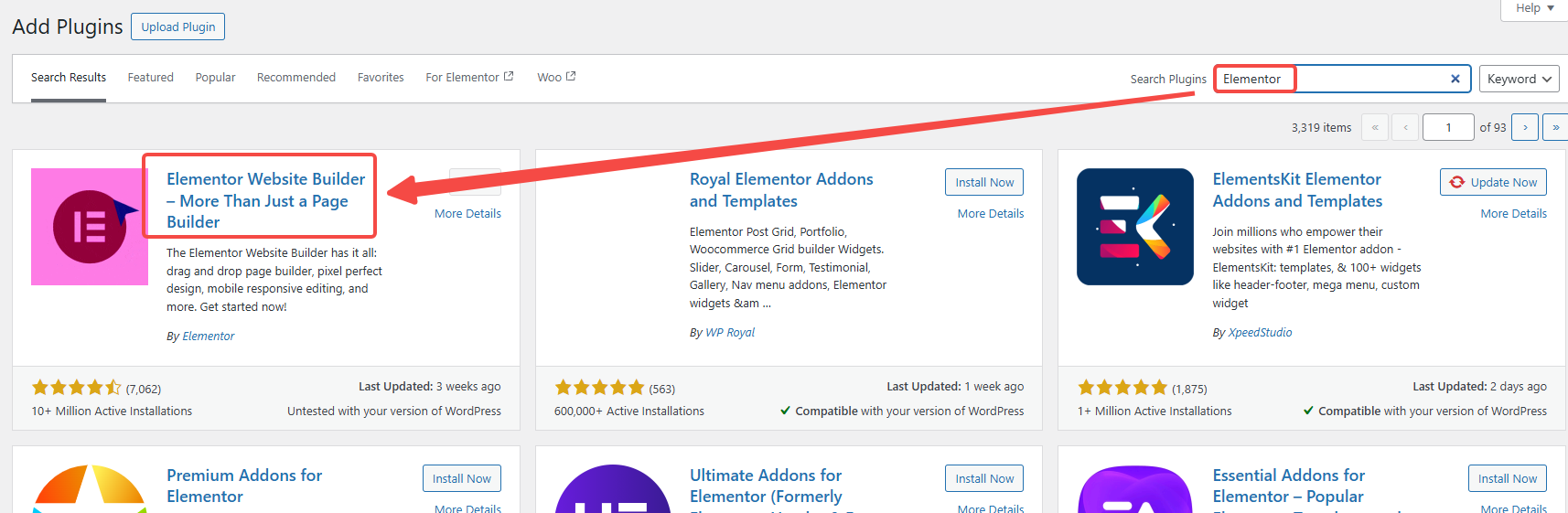The height and width of the screenshot is (513, 1568).
Task: Expand the Help panel
Action: (x=1535, y=8)
